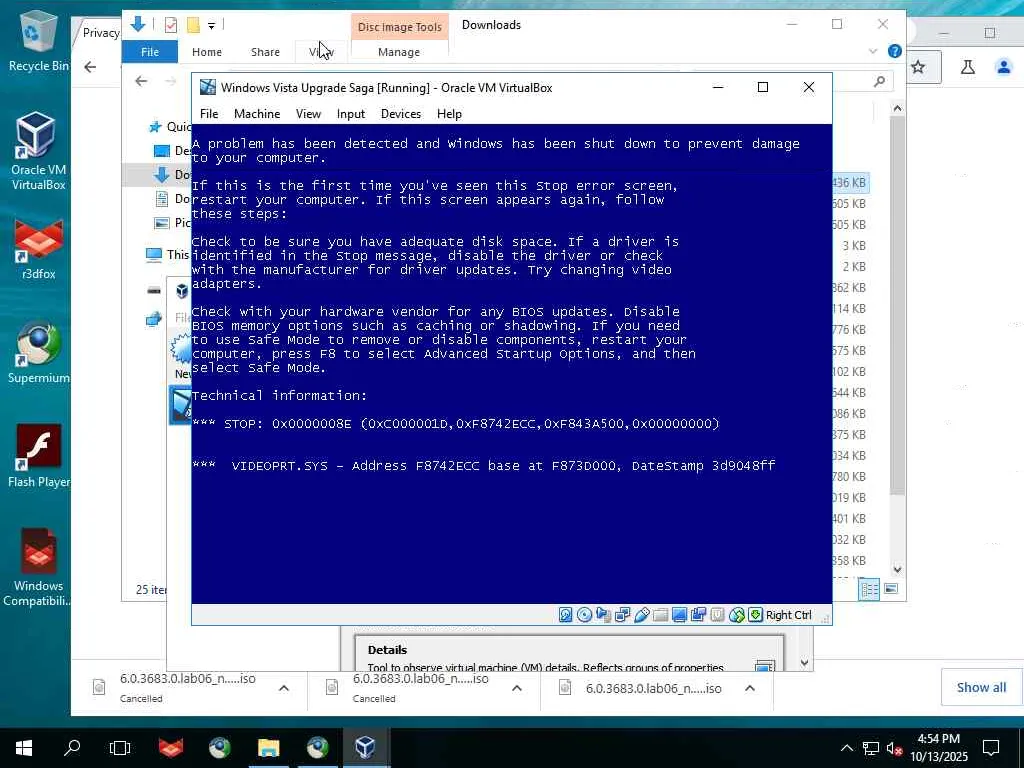The height and width of the screenshot is (768, 1024).
Task: Click the optical disc icon in VirtualBox status bar
Action: (x=584, y=615)
